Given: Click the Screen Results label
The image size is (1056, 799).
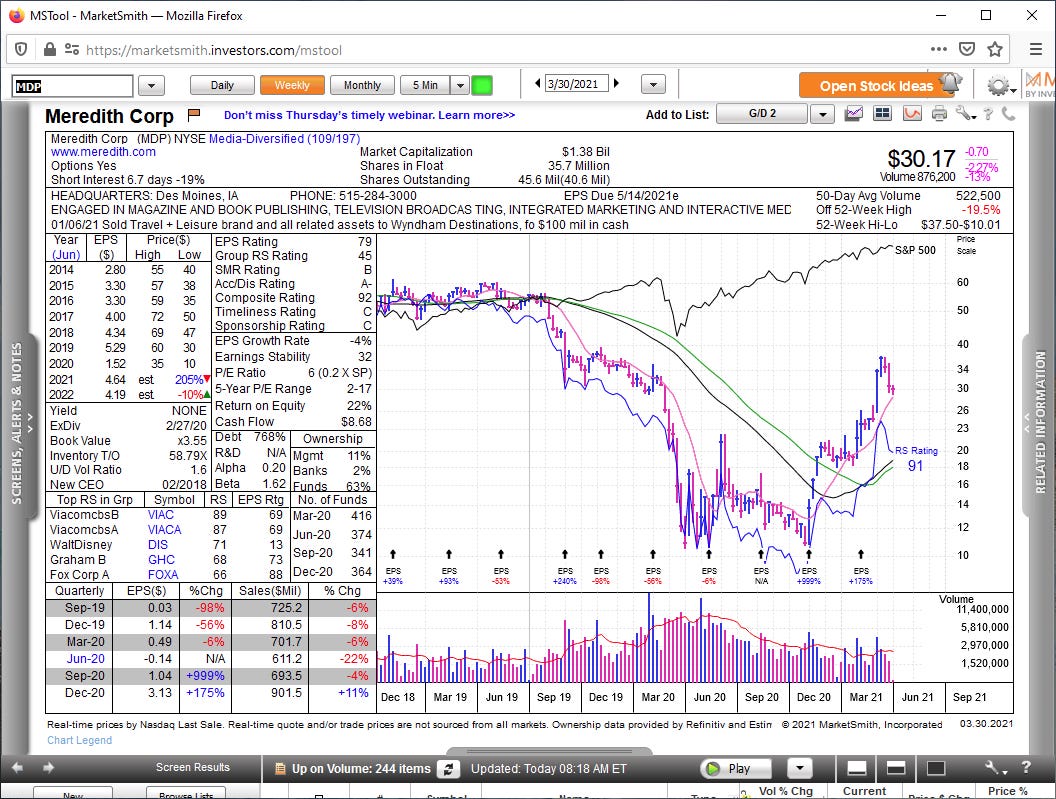Looking at the screenshot, I should pyautogui.click(x=193, y=767).
